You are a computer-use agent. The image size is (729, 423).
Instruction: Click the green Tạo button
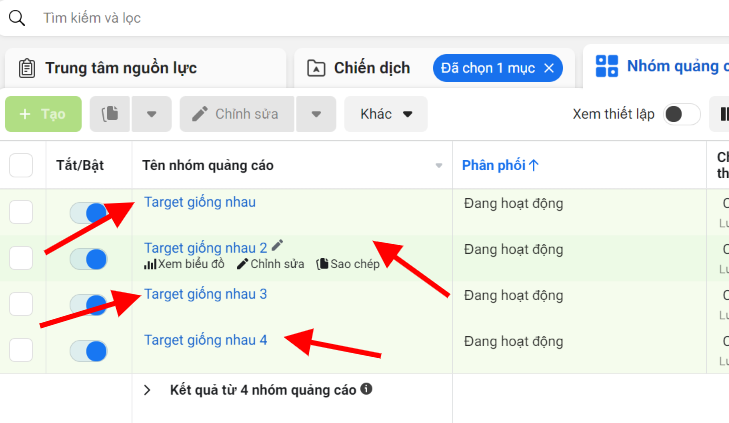pyautogui.click(x=43, y=114)
